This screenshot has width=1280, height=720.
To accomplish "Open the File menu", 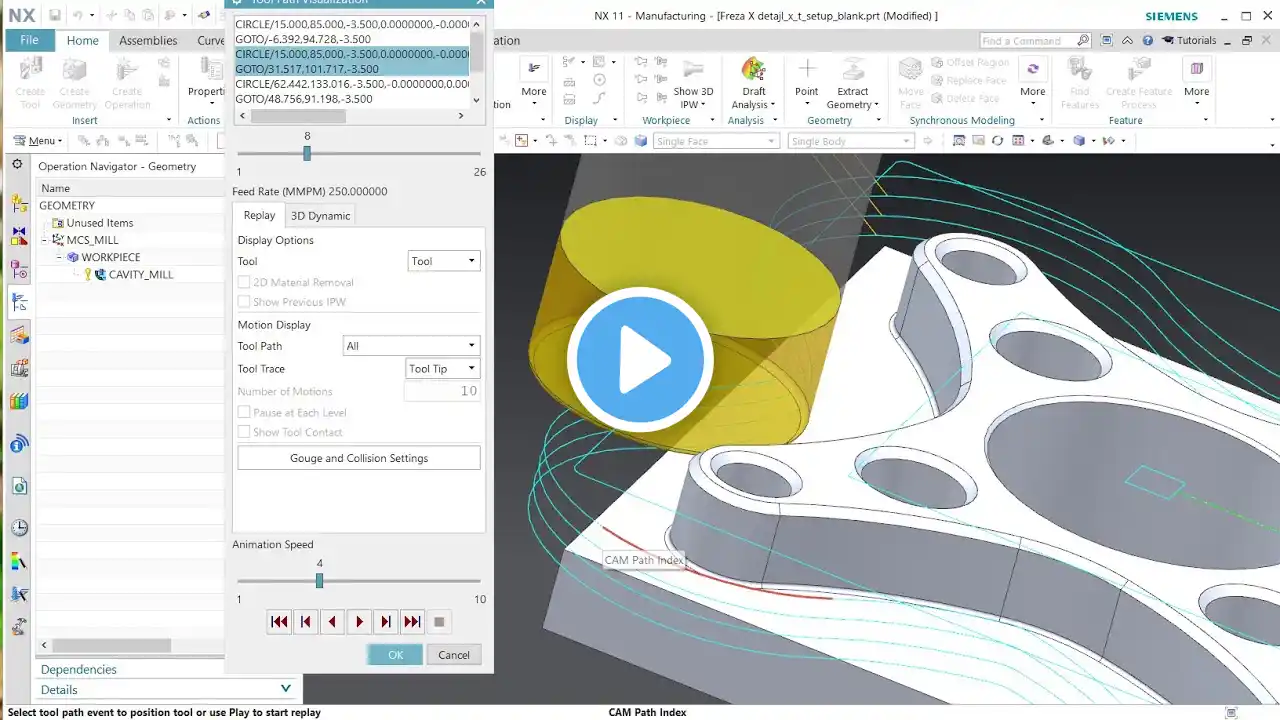I will 29,40.
